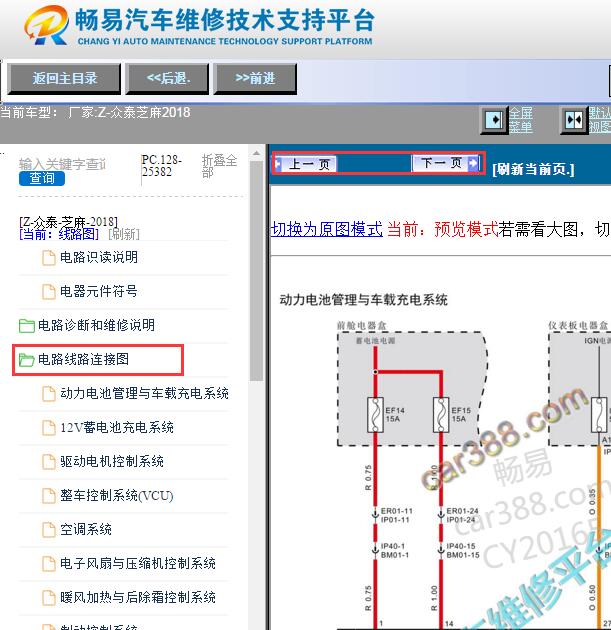Image resolution: width=611 pixels, height=630 pixels.
Task: Open the 12V蓄电池充电系统 item
Action: click(x=117, y=427)
